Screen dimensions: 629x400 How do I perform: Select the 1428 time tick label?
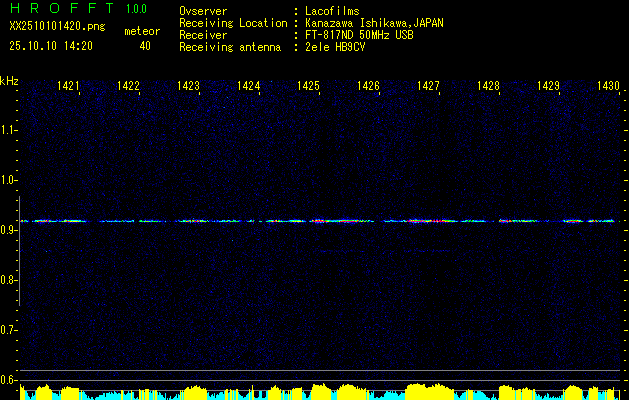click(x=488, y=87)
